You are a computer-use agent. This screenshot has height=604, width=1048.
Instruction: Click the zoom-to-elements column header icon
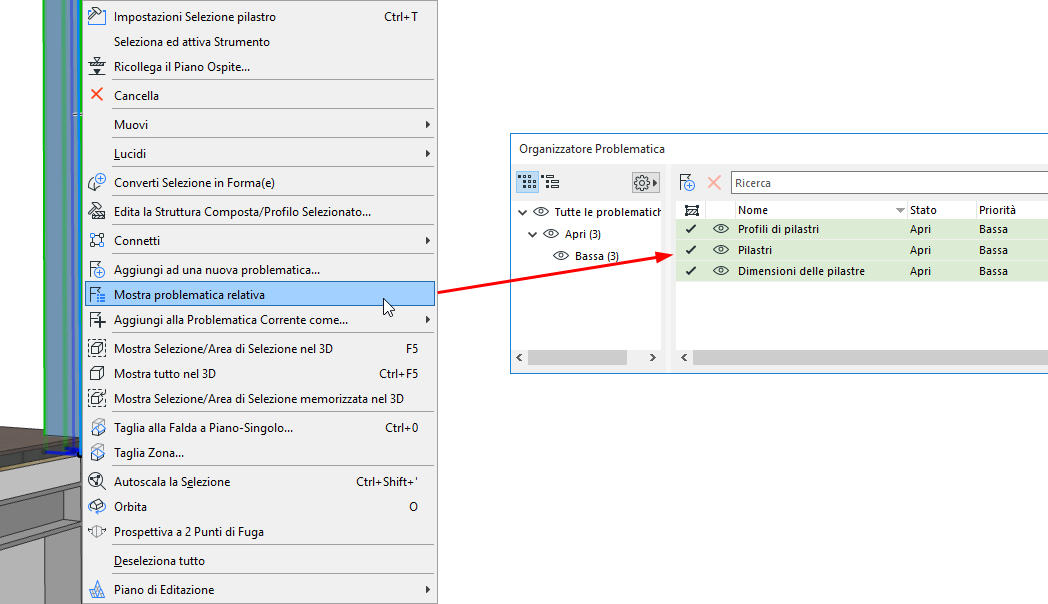[692, 210]
